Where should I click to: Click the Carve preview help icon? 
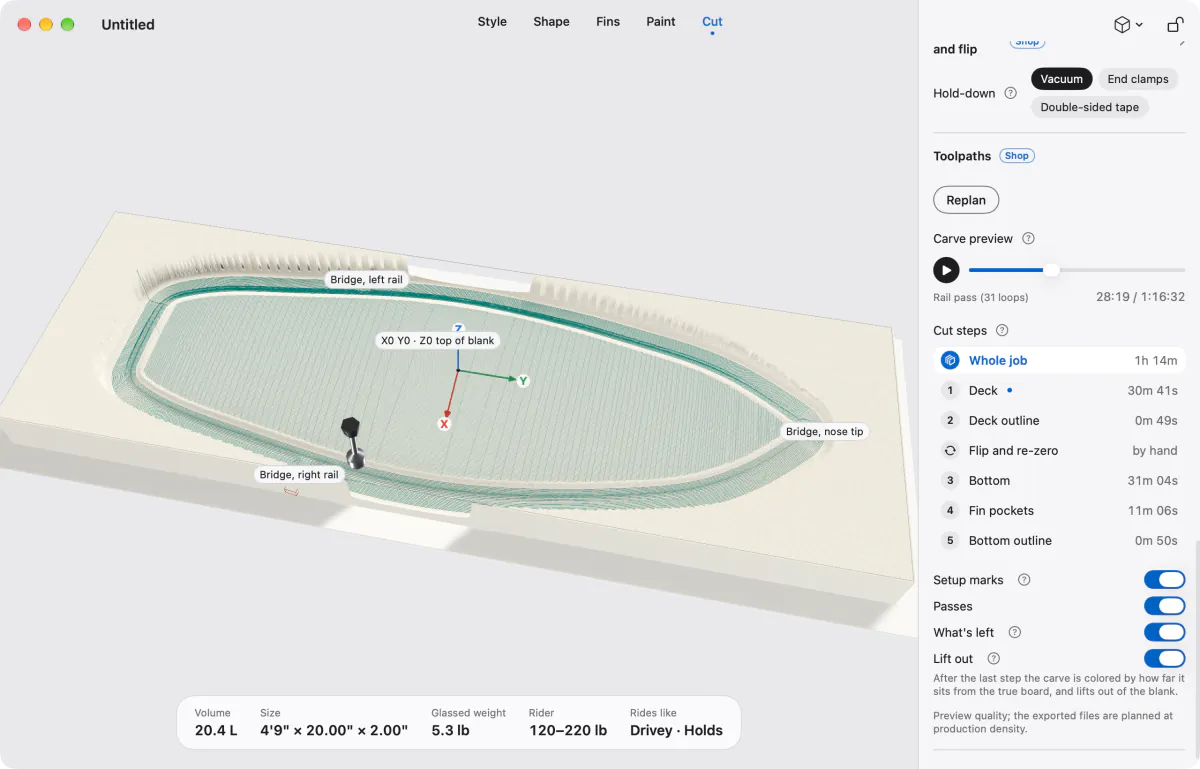tap(1028, 239)
